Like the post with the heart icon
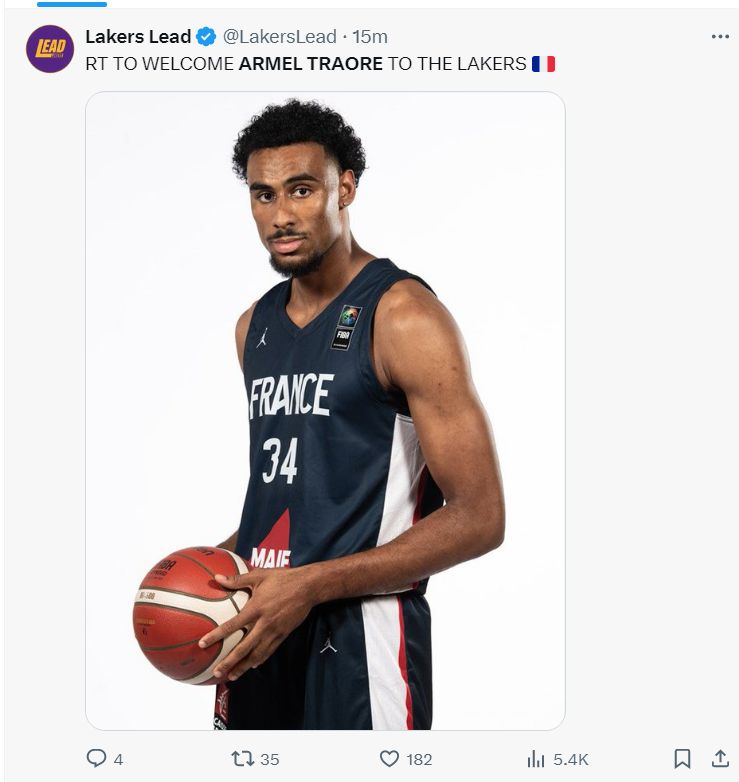 (x=389, y=759)
